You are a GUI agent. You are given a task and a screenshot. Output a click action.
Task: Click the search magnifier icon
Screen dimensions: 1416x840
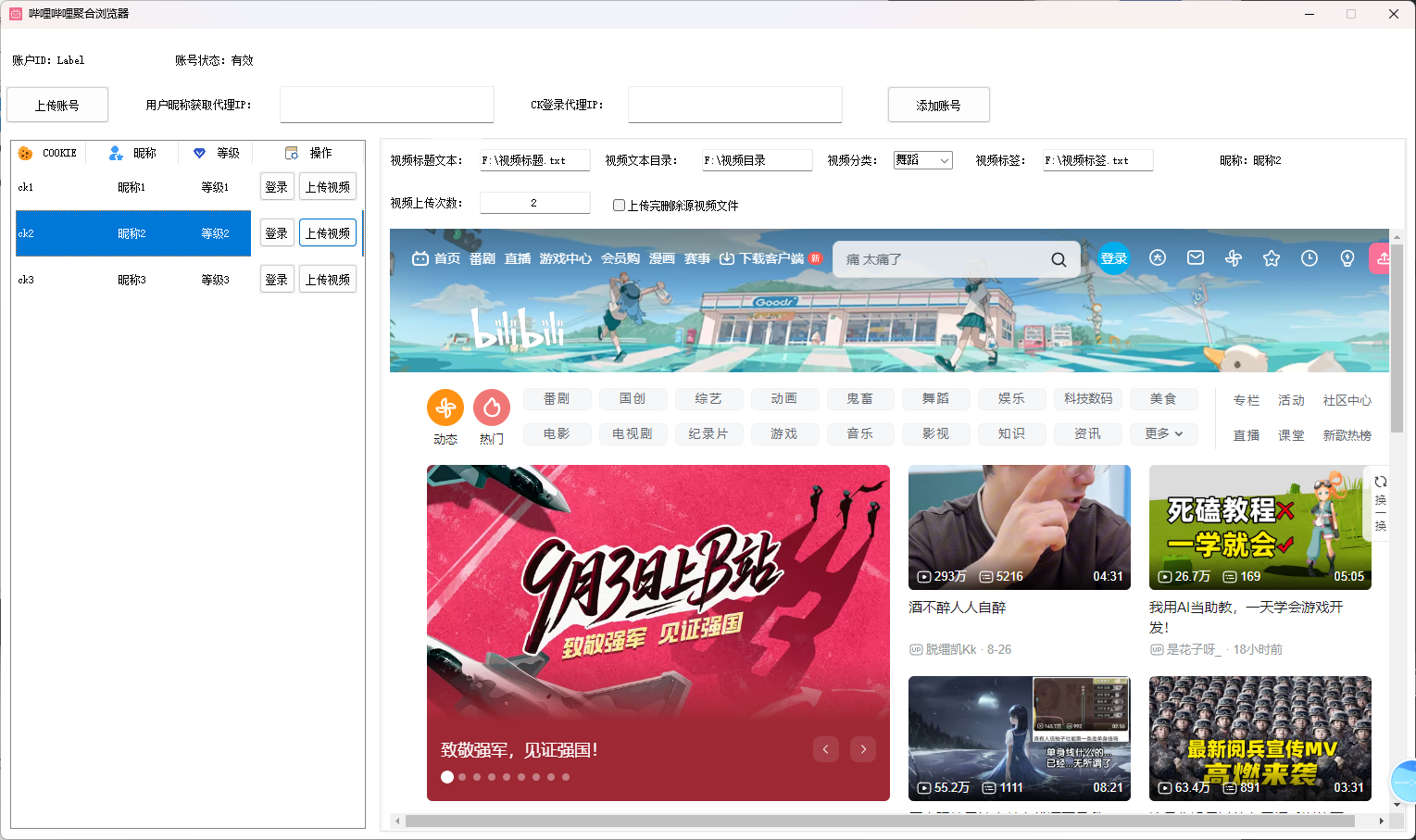(1059, 259)
